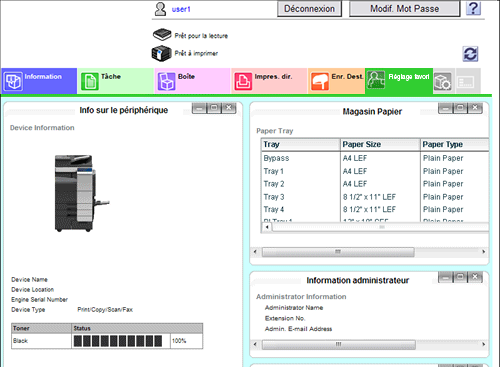This screenshot has height=367, width=500.
Task: Click Magasin Papier panel horizontal scrollbar thumb
Action: point(338,252)
